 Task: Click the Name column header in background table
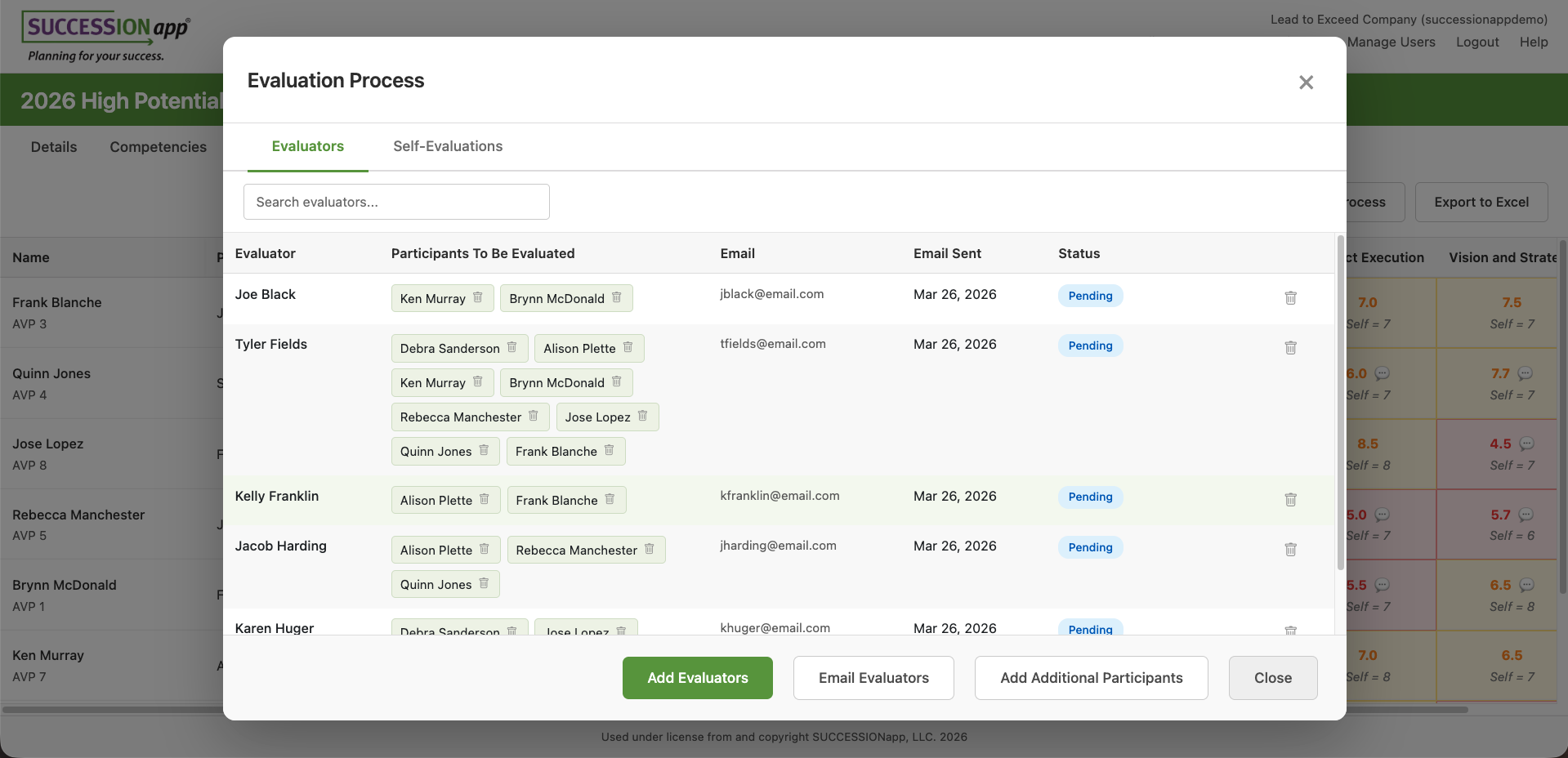[x=31, y=257]
